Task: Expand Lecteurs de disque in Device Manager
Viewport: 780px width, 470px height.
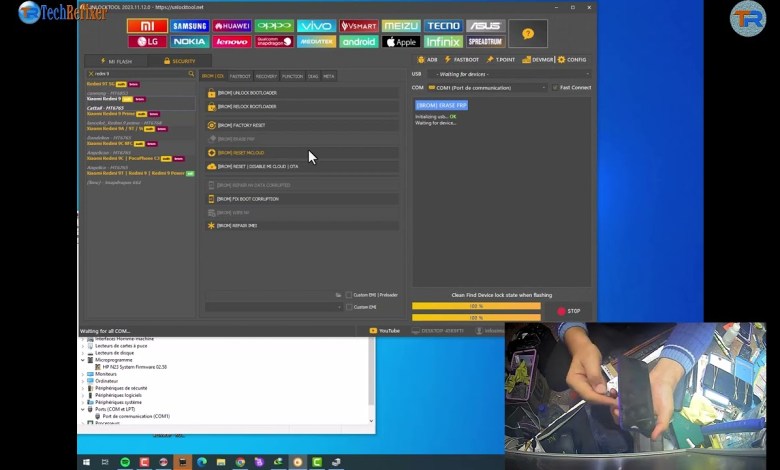Action: 83,353
